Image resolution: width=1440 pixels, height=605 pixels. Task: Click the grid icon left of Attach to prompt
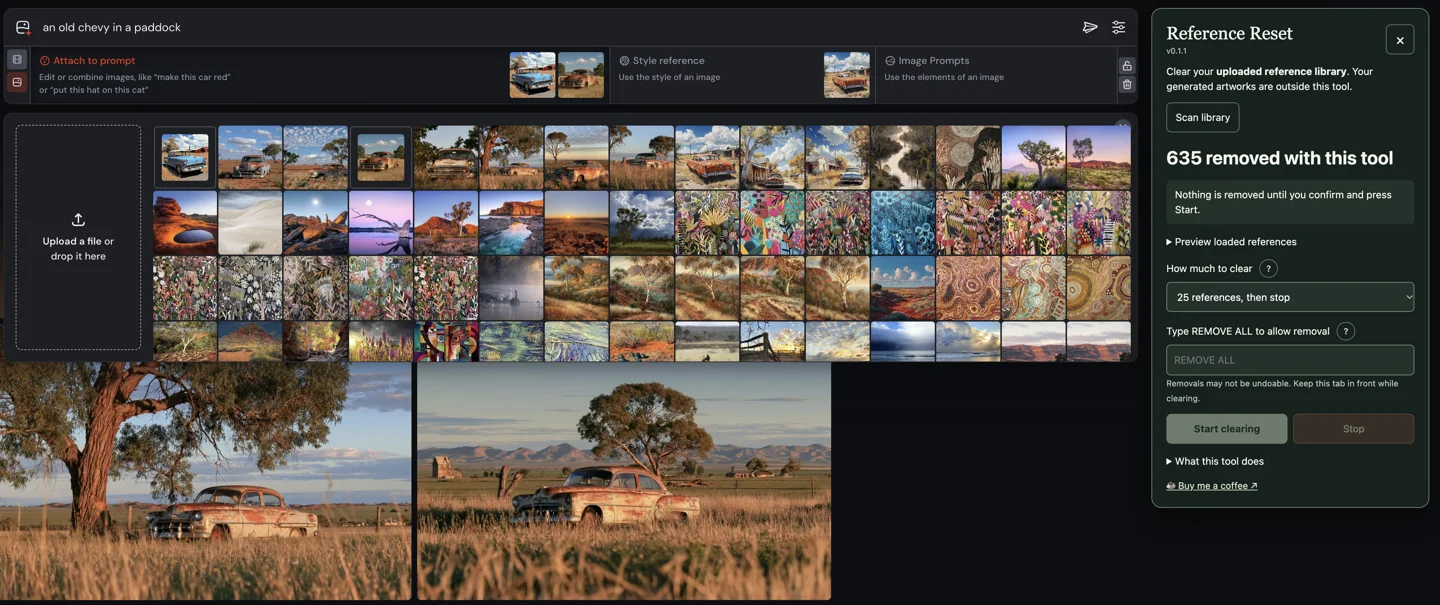click(17, 60)
